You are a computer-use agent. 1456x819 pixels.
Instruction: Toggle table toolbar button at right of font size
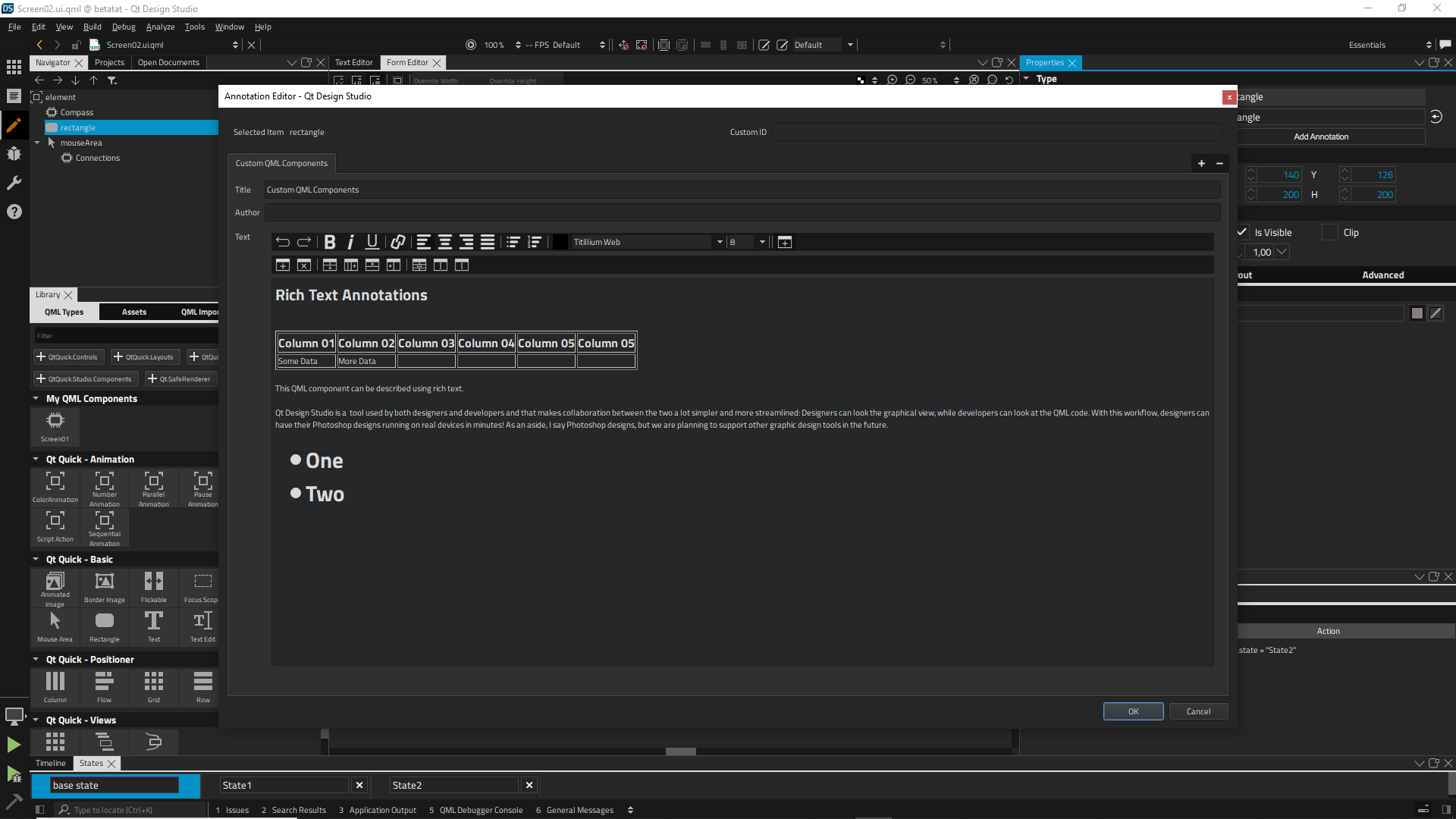[785, 242]
